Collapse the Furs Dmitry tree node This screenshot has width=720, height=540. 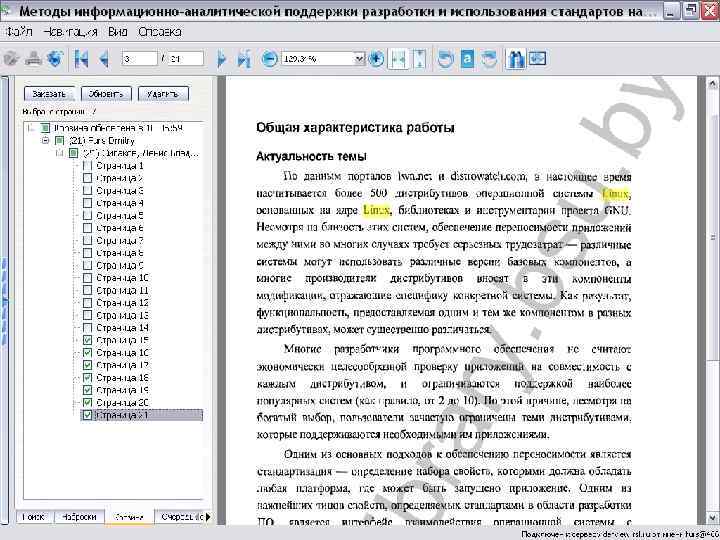pyautogui.click(x=45, y=141)
